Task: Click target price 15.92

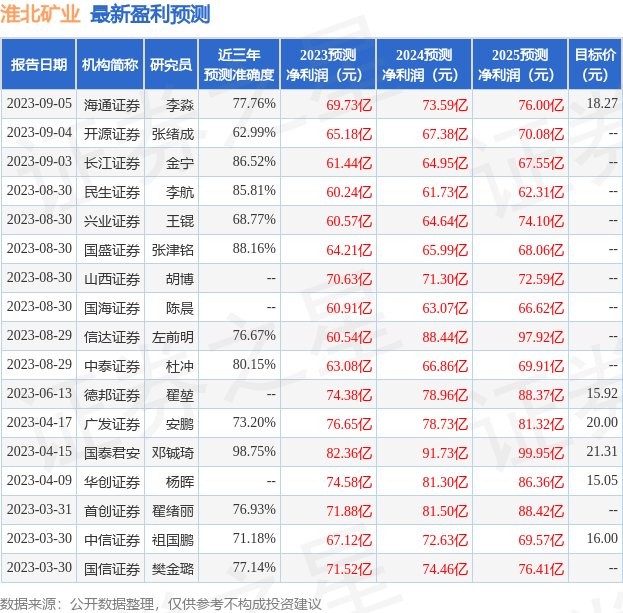Action: [x=602, y=393]
